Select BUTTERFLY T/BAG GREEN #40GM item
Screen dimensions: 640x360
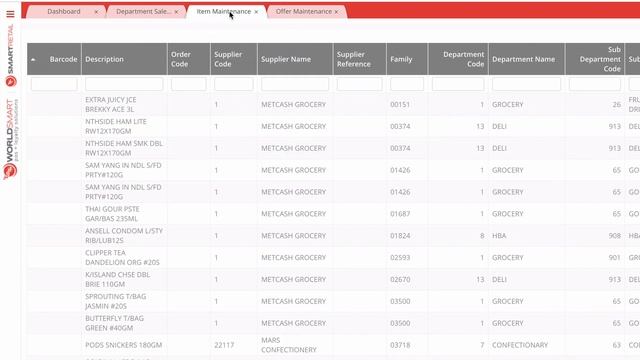(x=115, y=323)
